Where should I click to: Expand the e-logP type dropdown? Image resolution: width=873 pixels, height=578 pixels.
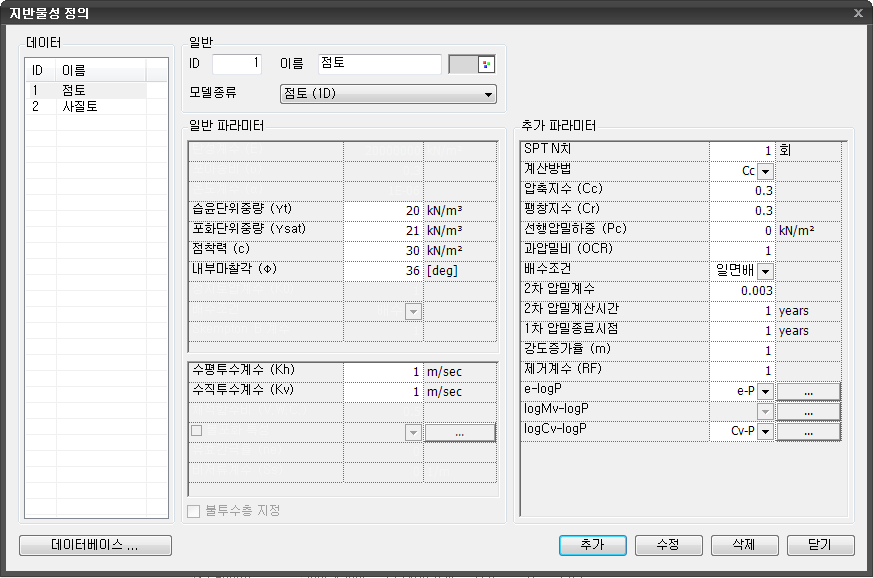tap(765, 391)
